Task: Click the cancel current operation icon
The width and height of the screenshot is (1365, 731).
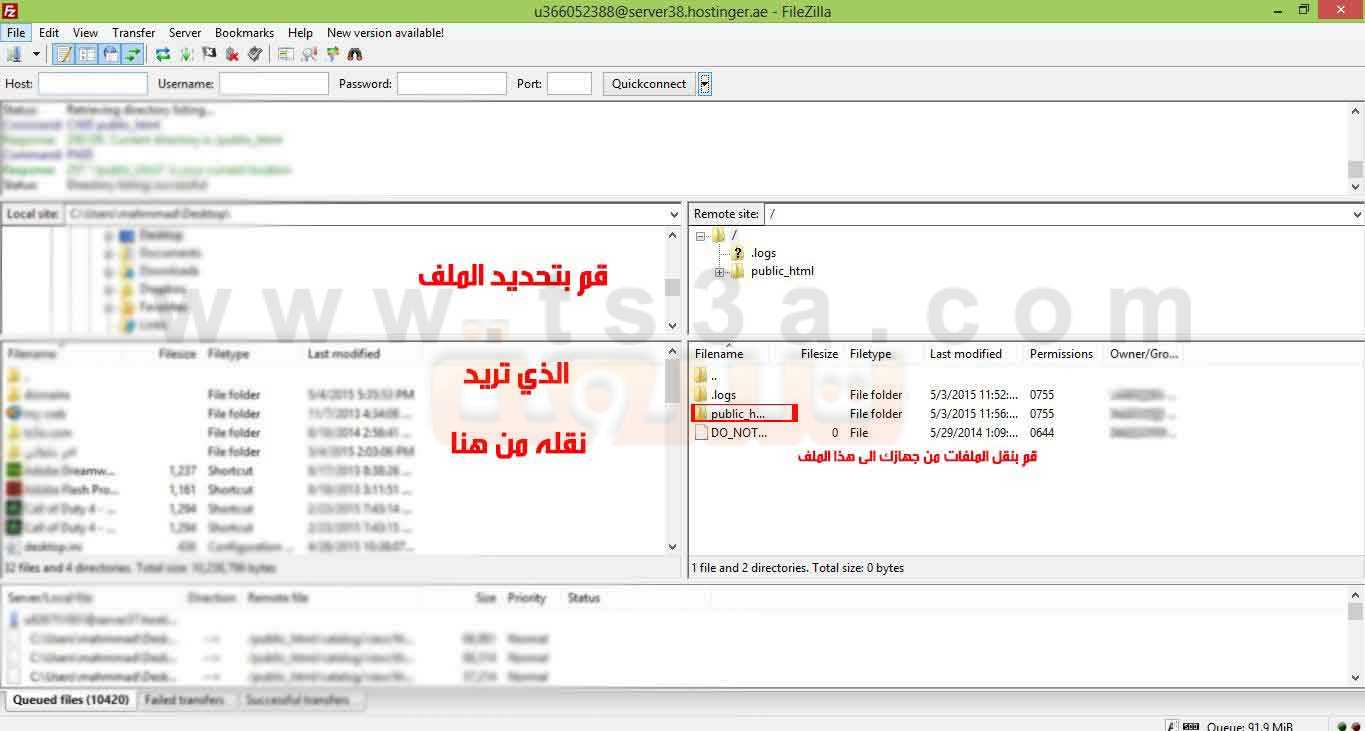Action: 209,54
